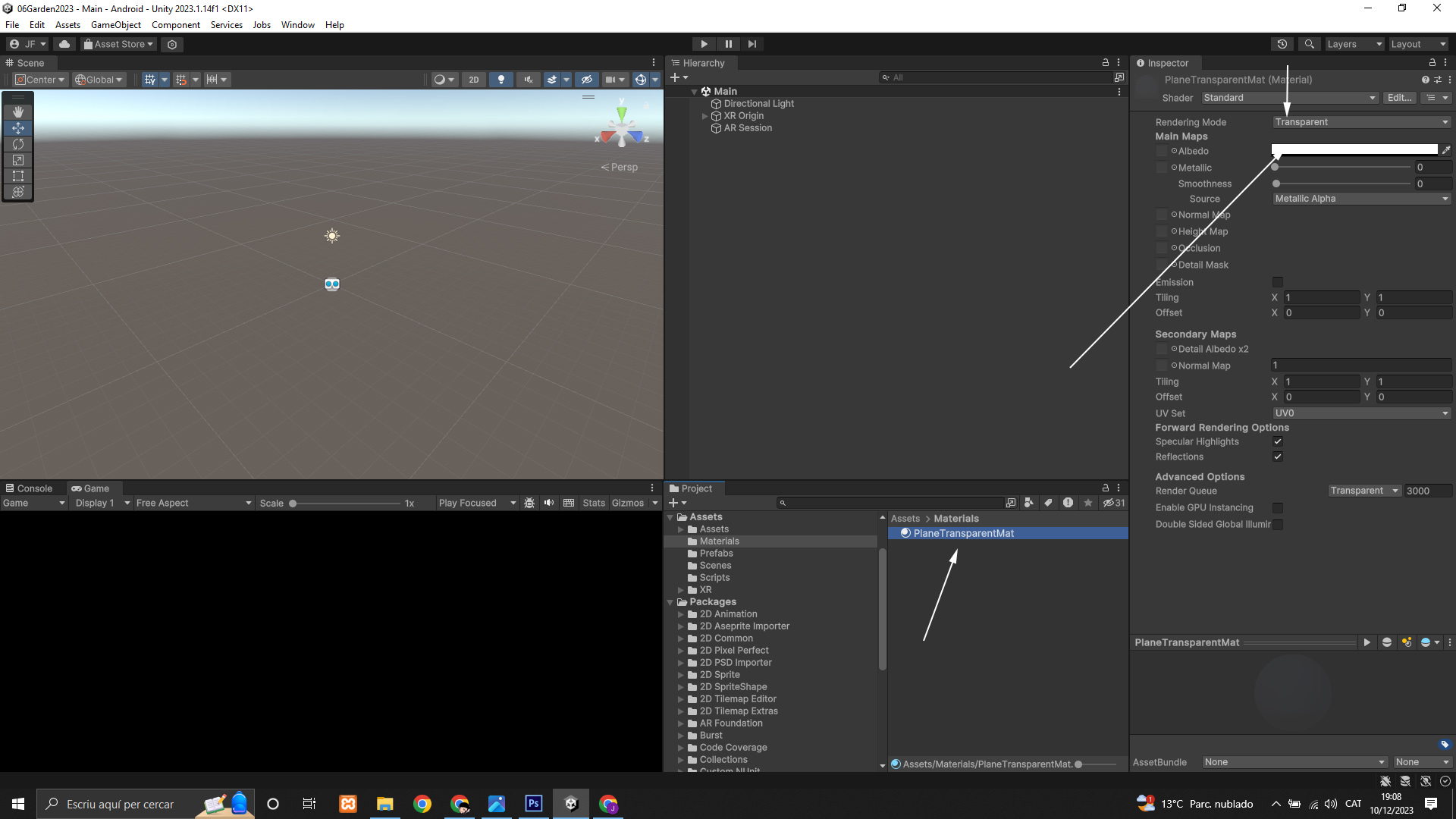Click the white Albedo color swatch
The width and height of the screenshot is (1456, 819).
tap(1354, 150)
